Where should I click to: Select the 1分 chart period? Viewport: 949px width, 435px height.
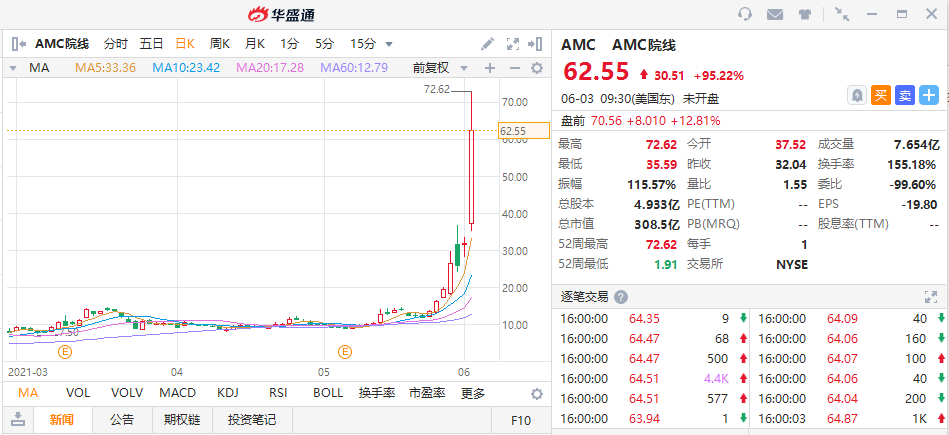(x=289, y=44)
